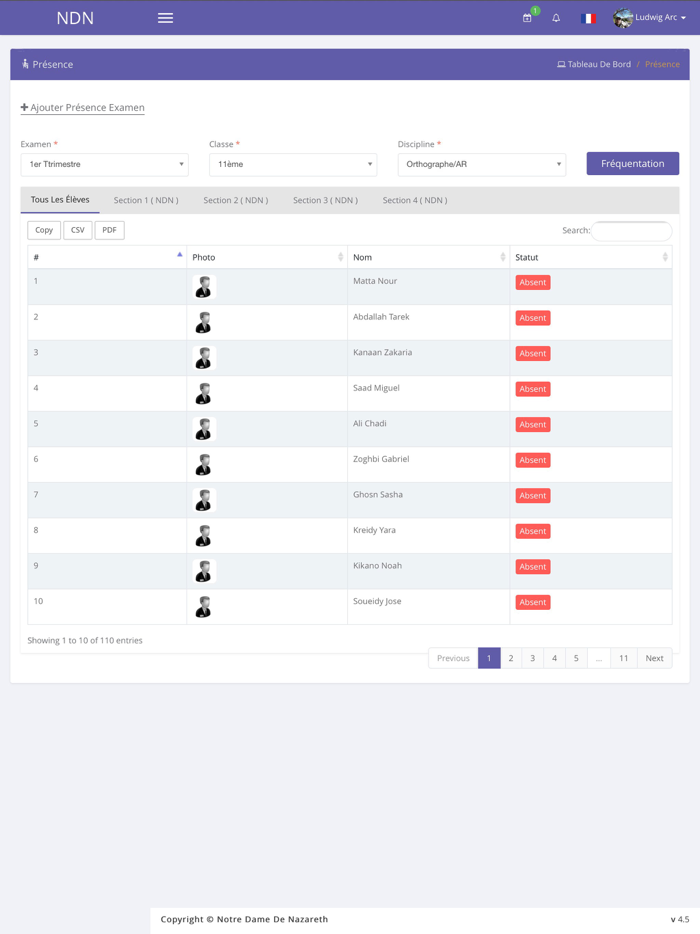Open the Examen dropdown 1er Ttrimestre

click(x=105, y=164)
